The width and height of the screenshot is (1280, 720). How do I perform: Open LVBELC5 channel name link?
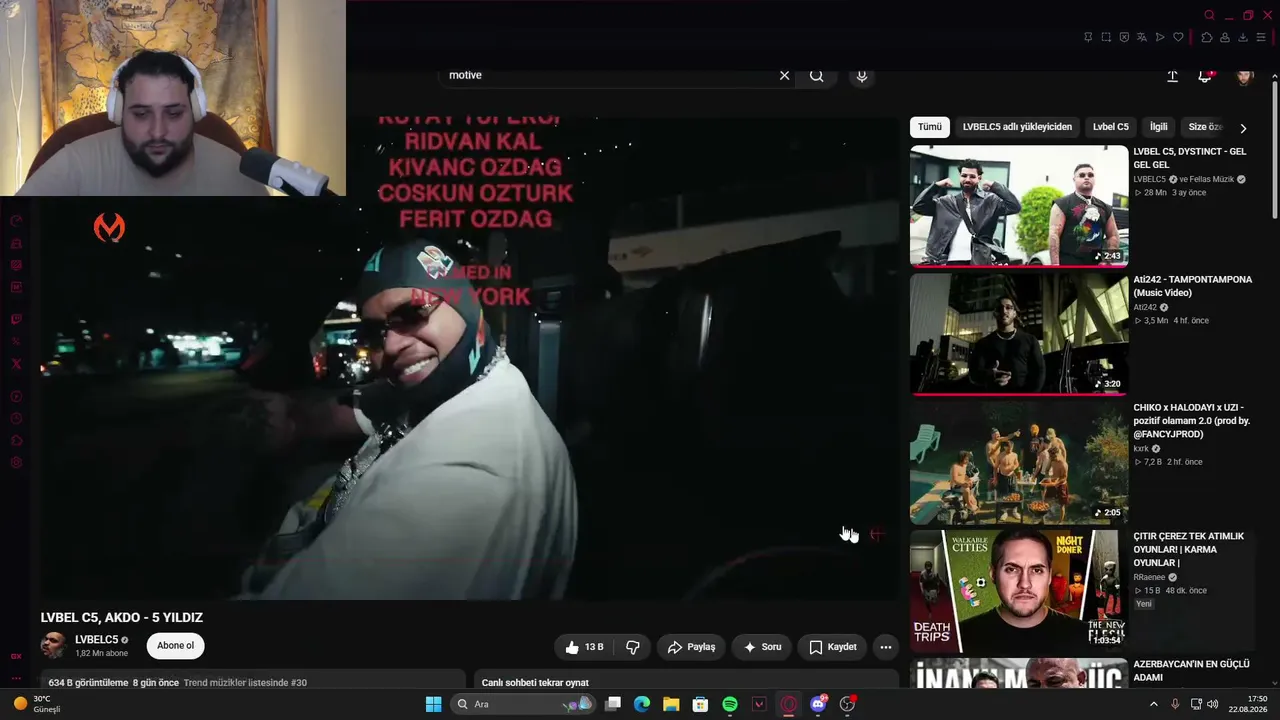click(x=96, y=640)
